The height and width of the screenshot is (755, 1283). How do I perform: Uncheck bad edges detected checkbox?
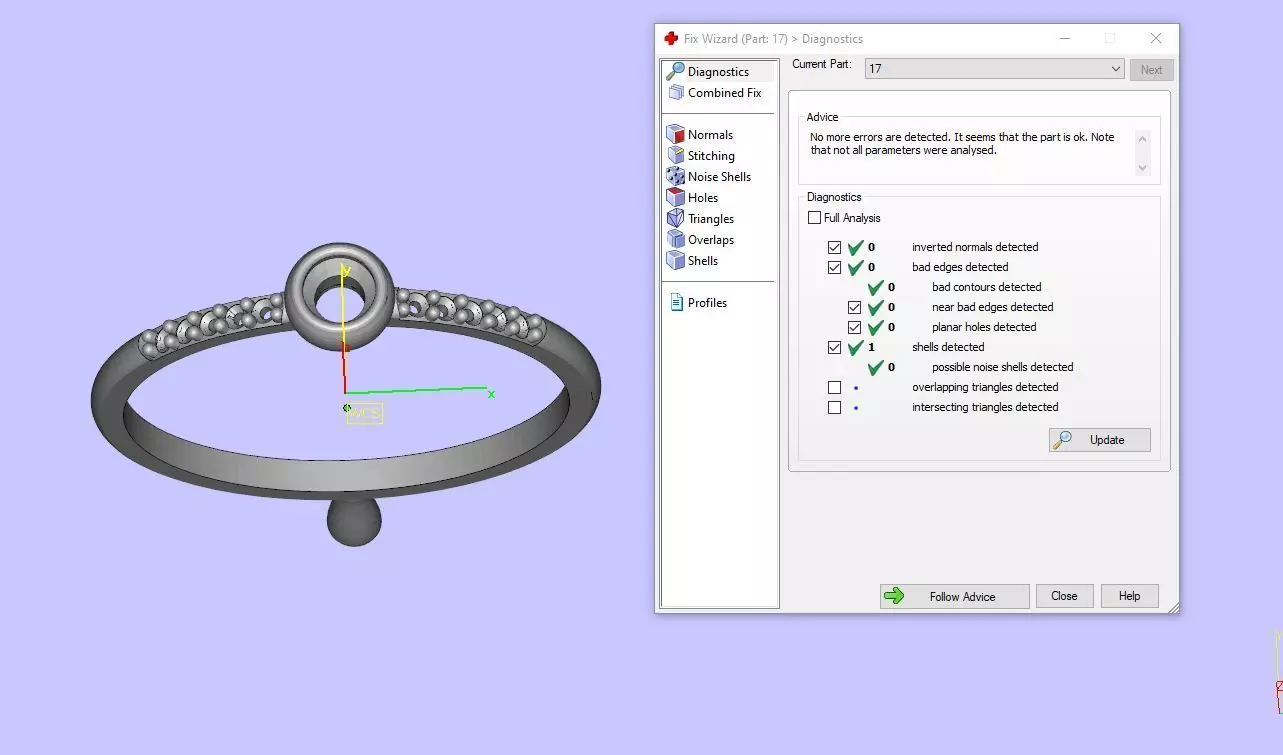pos(835,267)
